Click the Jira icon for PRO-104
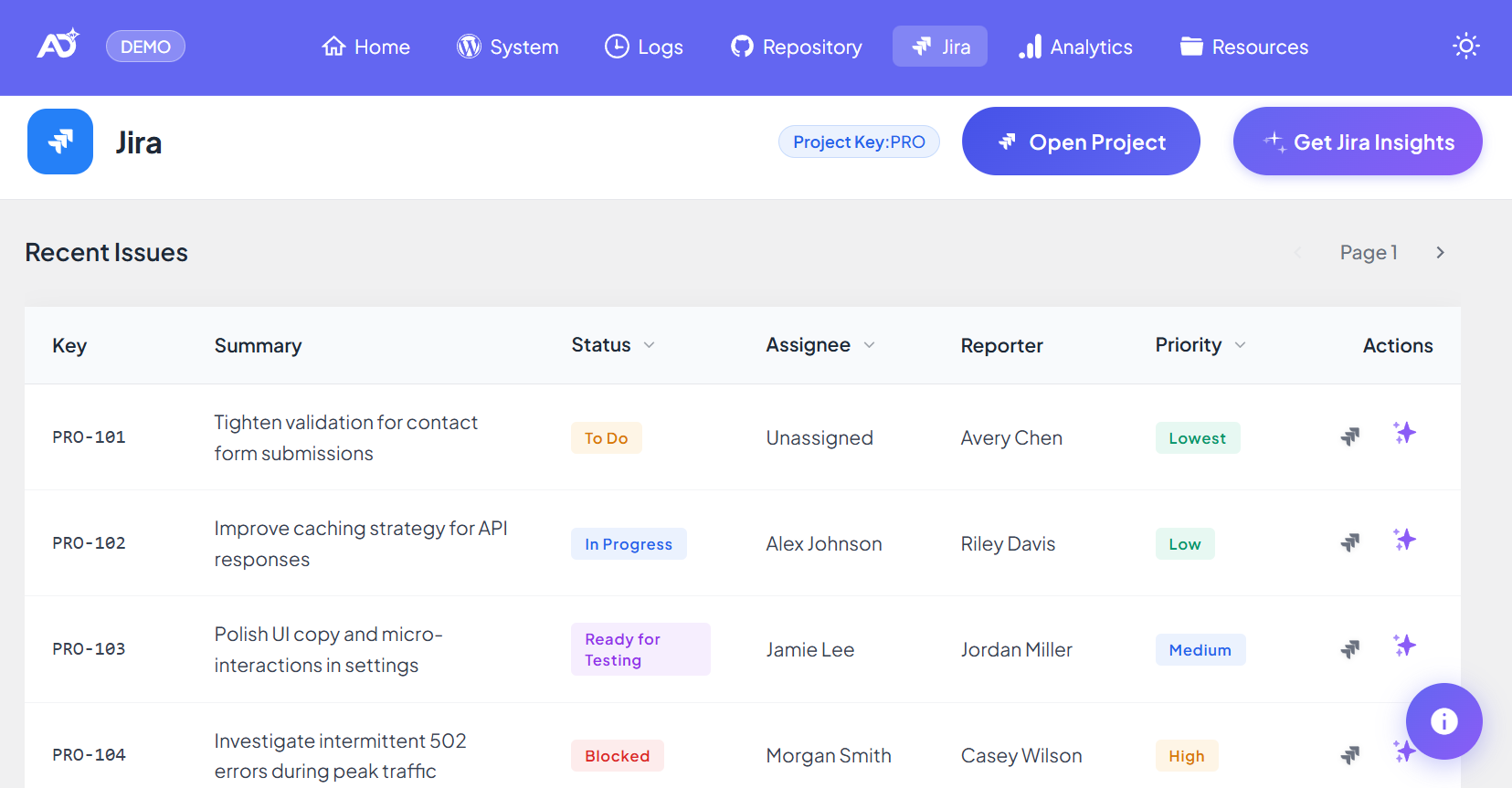This screenshot has height=788, width=1512. (x=1349, y=755)
